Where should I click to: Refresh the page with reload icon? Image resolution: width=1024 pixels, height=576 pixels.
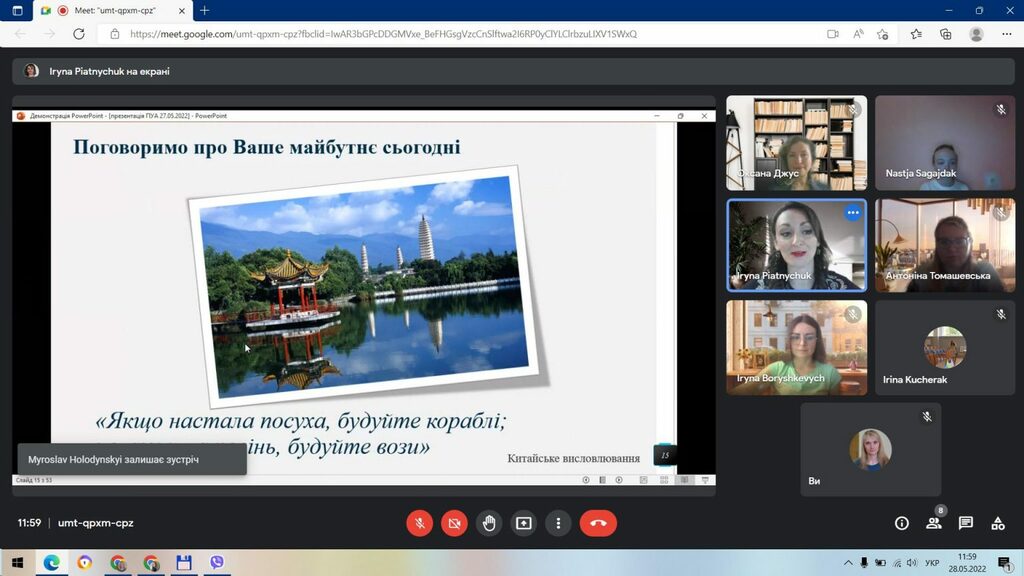click(79, 34)
